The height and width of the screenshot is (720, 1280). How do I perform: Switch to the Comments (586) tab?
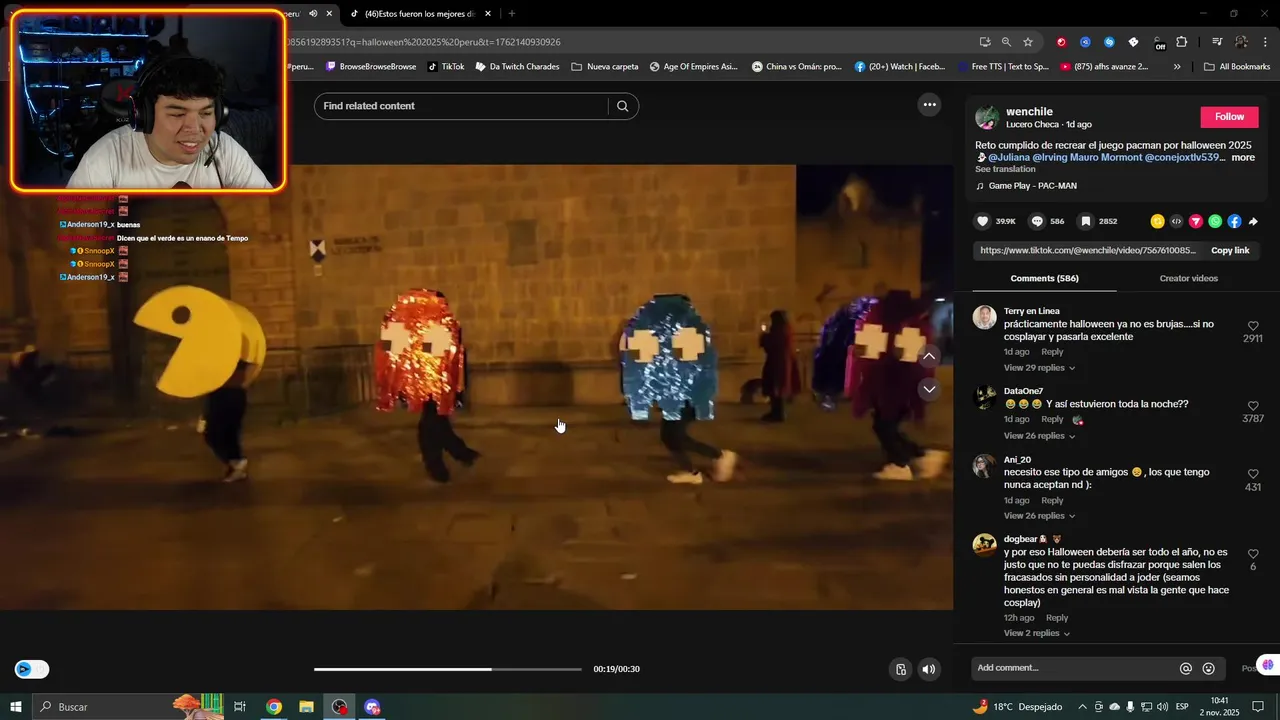click(1044, 278)
